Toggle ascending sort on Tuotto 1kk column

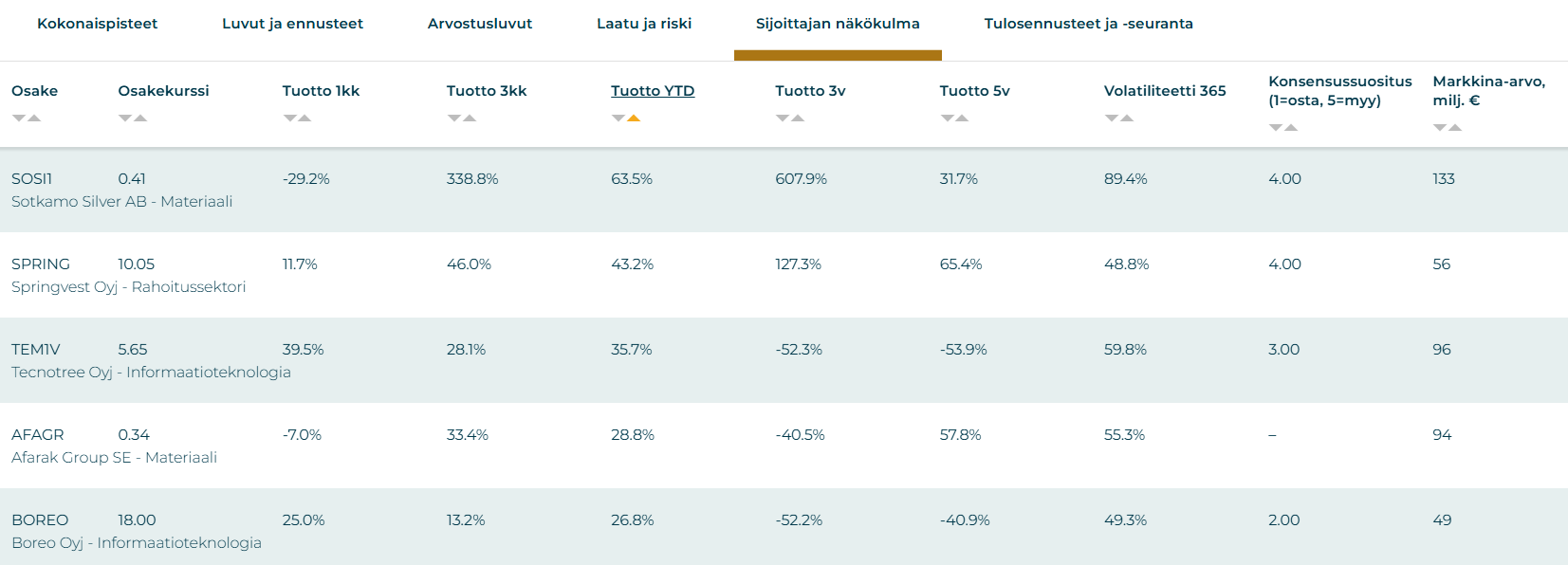click(x=304, y=118)
